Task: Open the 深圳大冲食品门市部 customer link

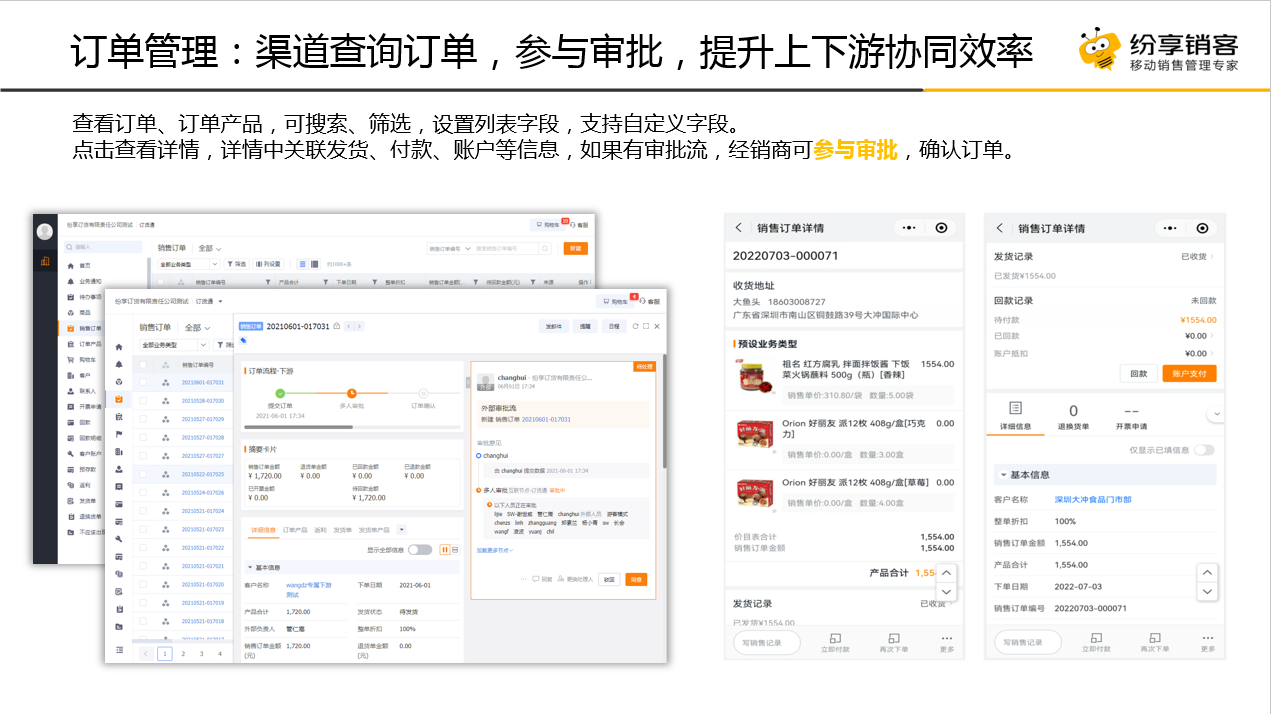Action: (x=1092, y=499)
